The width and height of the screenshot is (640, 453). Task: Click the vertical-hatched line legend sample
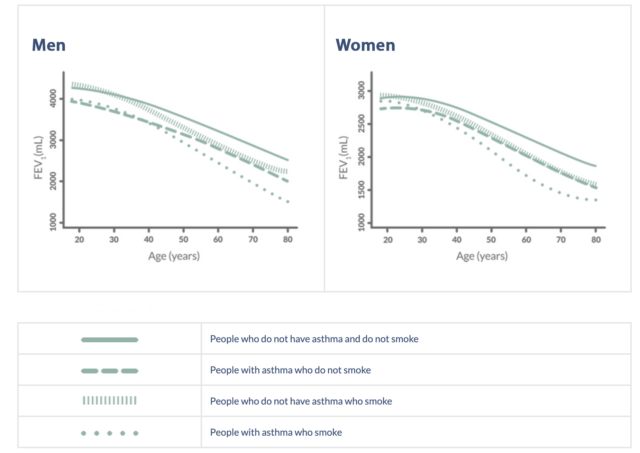pyautogui.click(x=110, y=401)
